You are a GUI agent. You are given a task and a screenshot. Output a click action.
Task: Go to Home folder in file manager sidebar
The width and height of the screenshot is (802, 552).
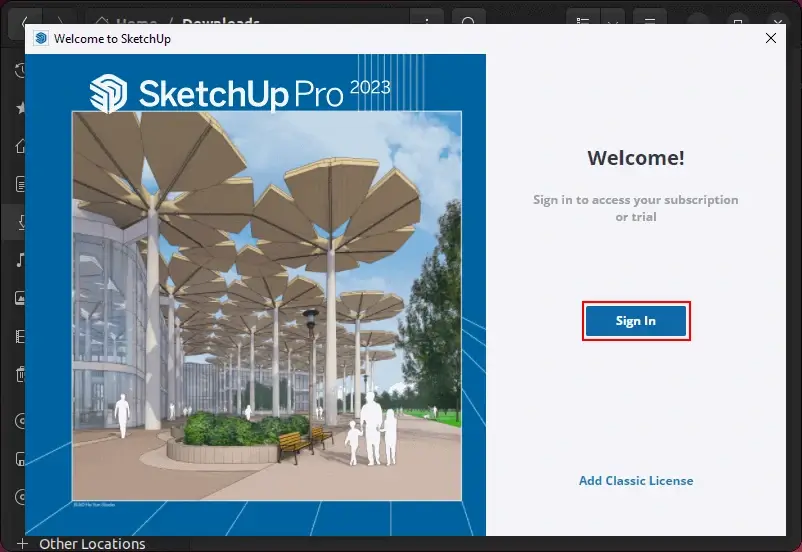pyautogui.click(x=20, y=146)
